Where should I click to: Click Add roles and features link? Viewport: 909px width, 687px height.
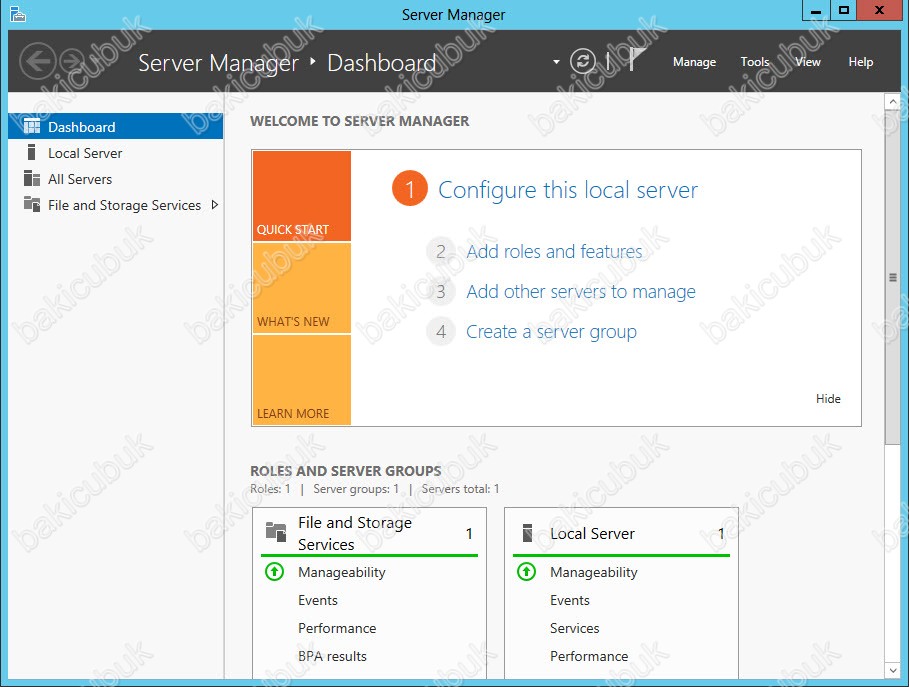pyautogui.click(x=554, y=252)
